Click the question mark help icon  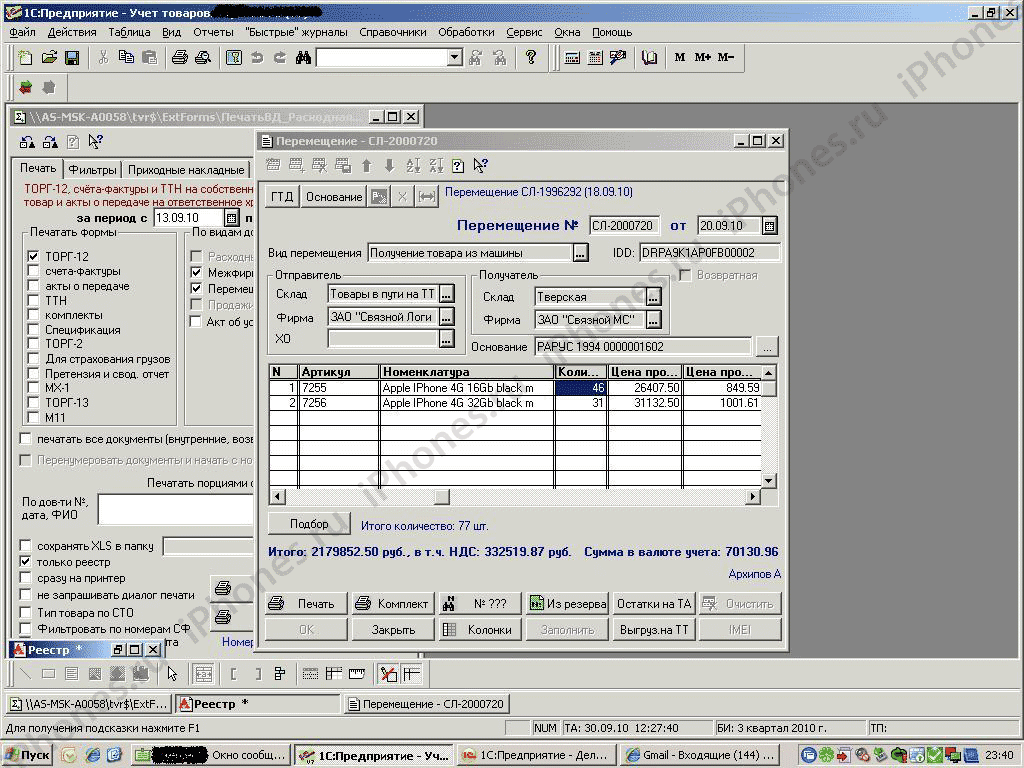click(531, 58)
